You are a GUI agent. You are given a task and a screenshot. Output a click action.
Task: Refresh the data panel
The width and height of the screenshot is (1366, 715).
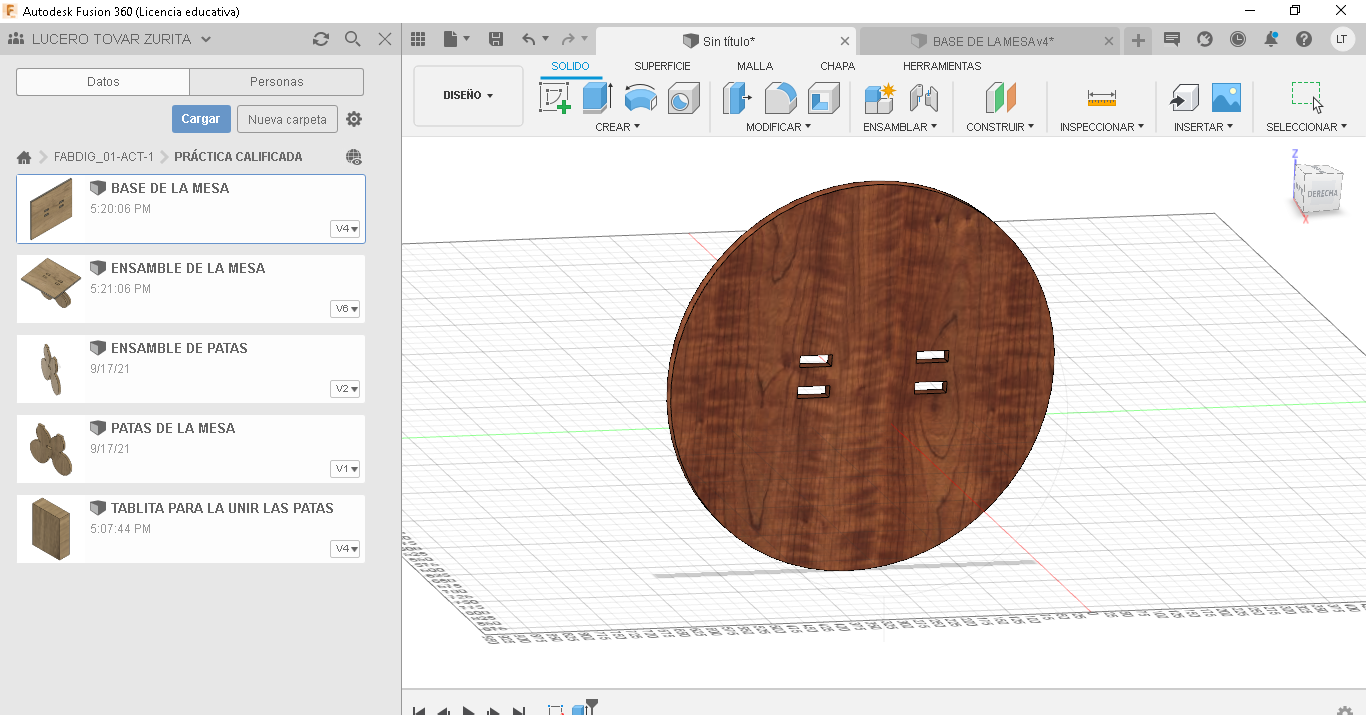pos(320,39)
